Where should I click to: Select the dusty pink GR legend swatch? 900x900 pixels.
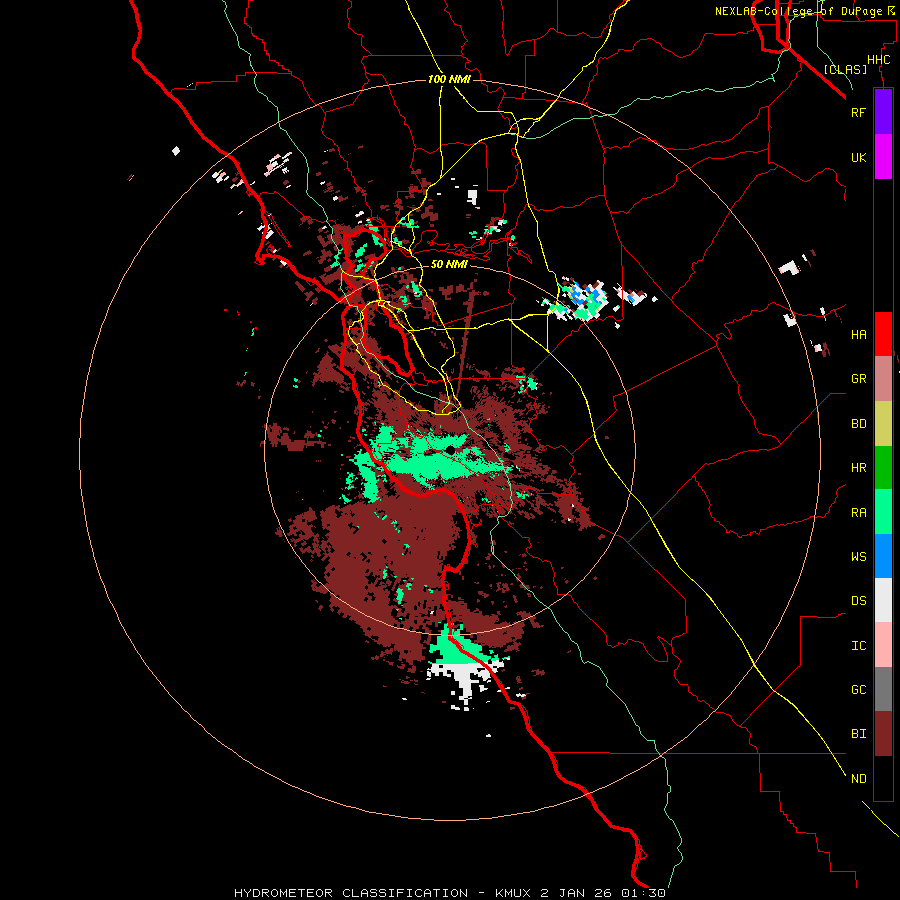click(x=883, y=379)
